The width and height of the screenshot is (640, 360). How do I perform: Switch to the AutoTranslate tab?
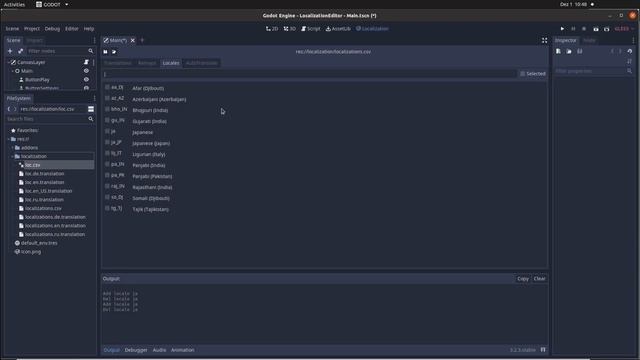[x=202, y=63]
